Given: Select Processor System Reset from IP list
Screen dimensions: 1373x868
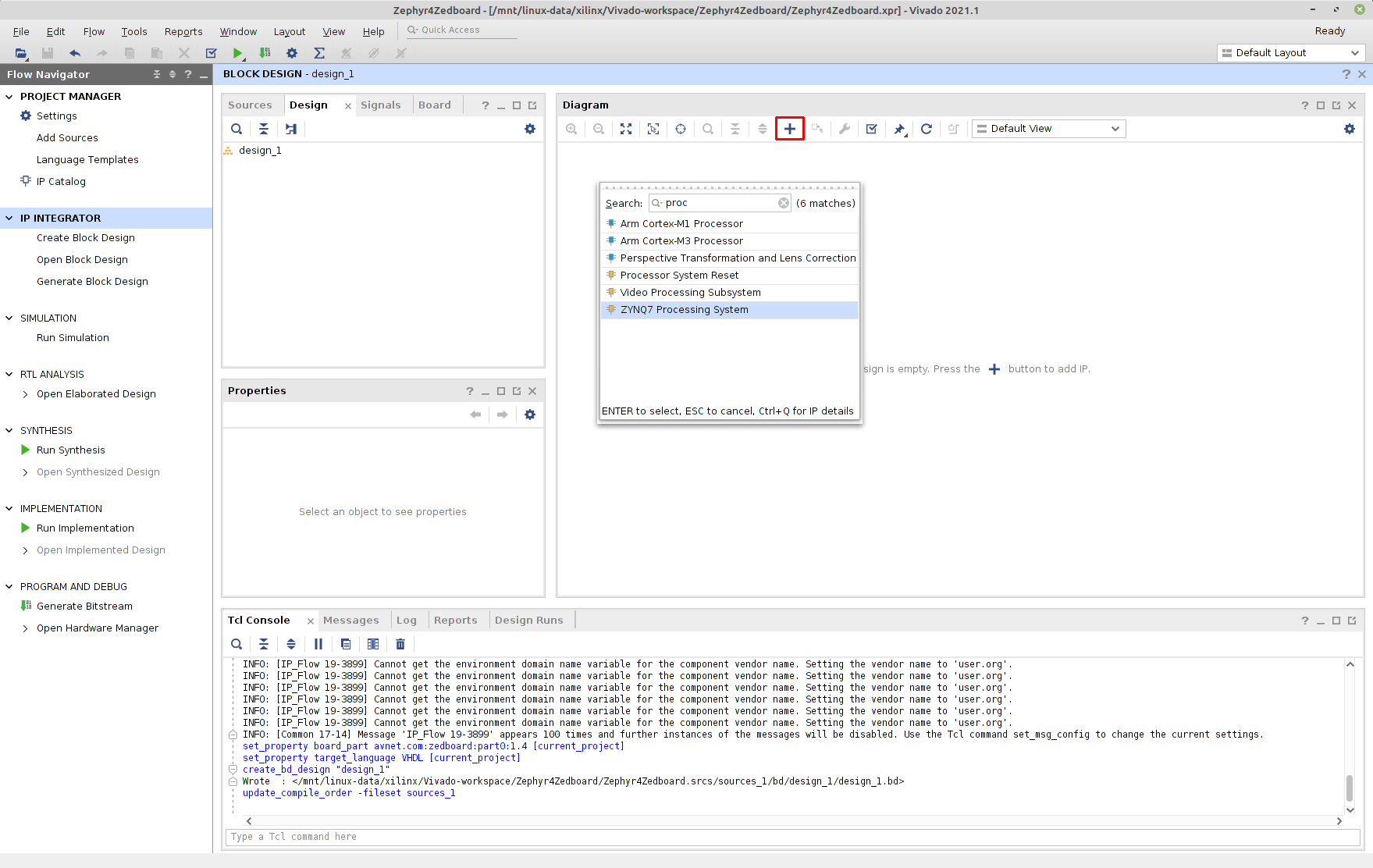Looking at the screenshot, I should coord(729,276).
